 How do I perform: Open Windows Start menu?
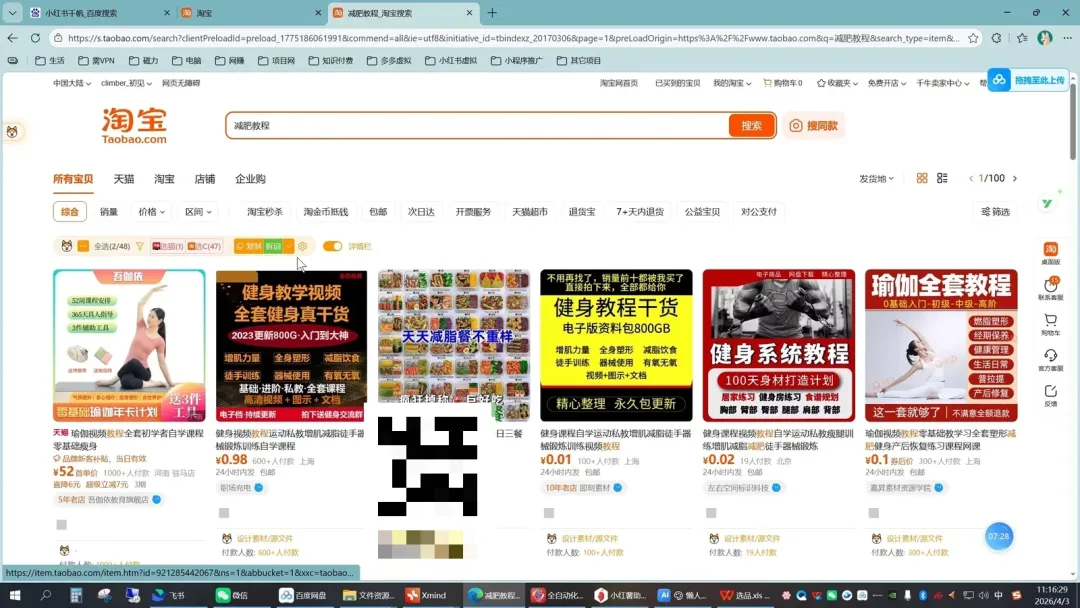pyautogui.click(x=14, y=595)
